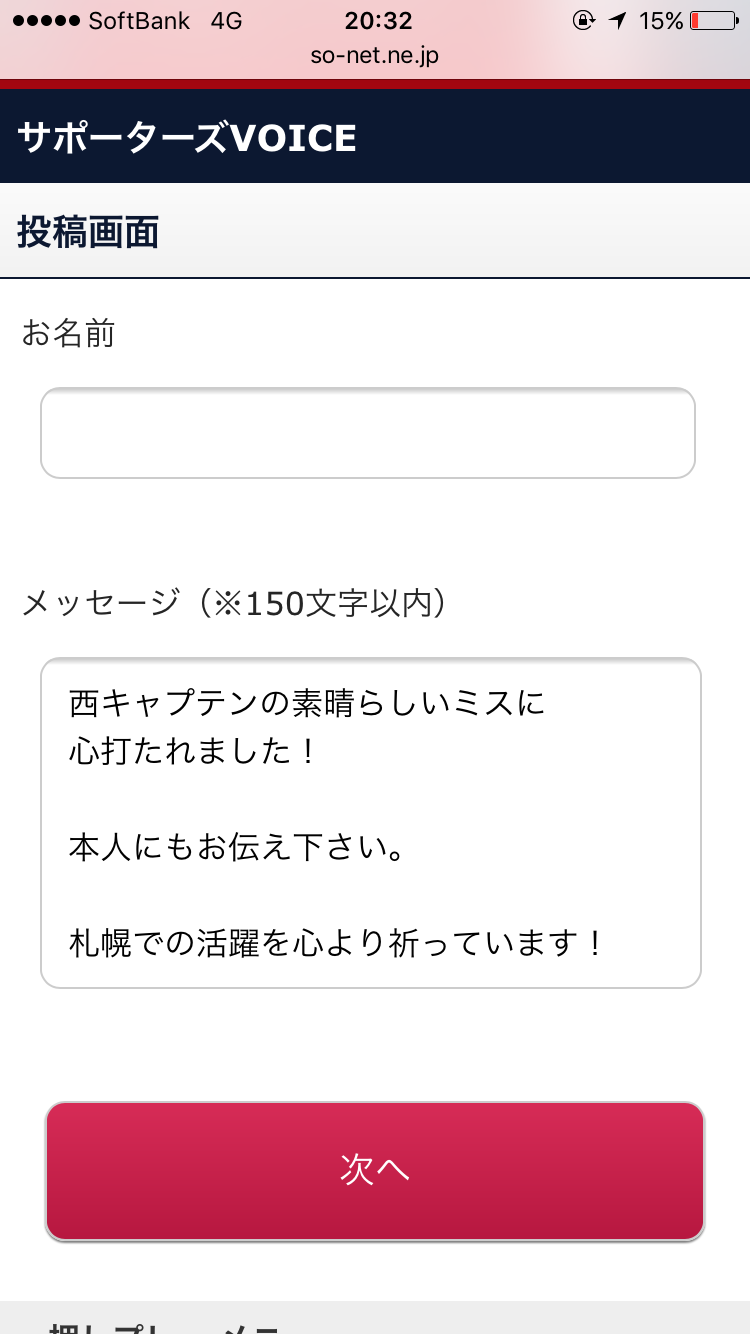This screenshot has height=1334, width=750.
Task: Tap the お名前 field label
Action: click(x=68, y=333)
